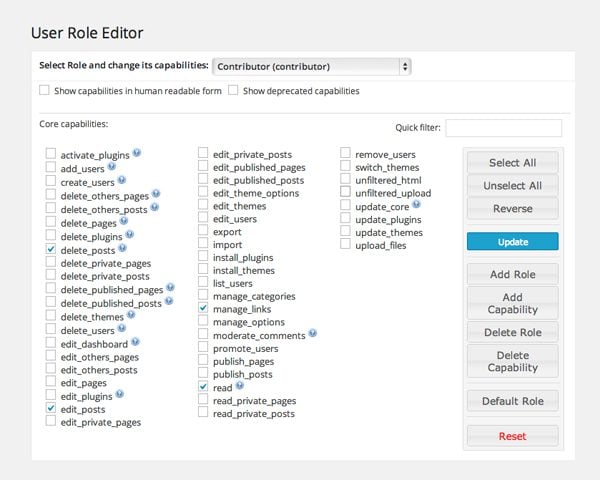The height and width of the screenshot is (480, 600).
Task: Click the Delete Role button
Action: tap(512, 332)
